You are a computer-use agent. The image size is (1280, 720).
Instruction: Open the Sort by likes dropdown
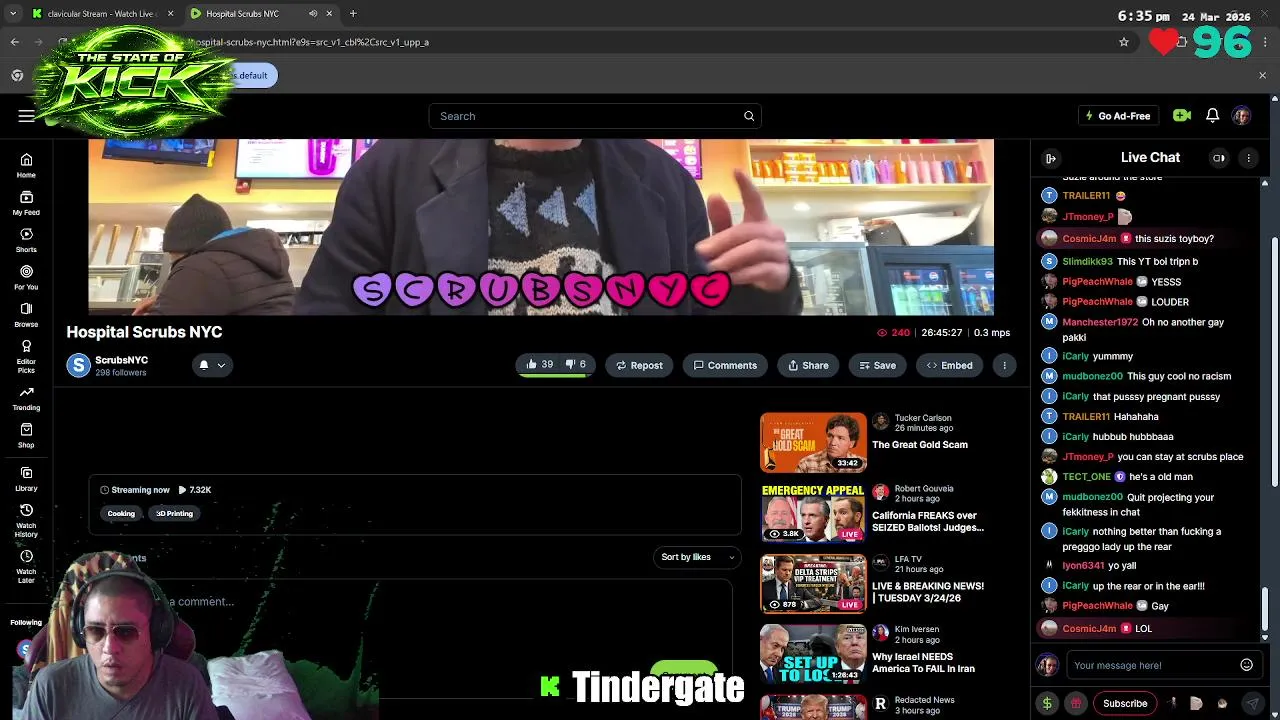point(697,557)
